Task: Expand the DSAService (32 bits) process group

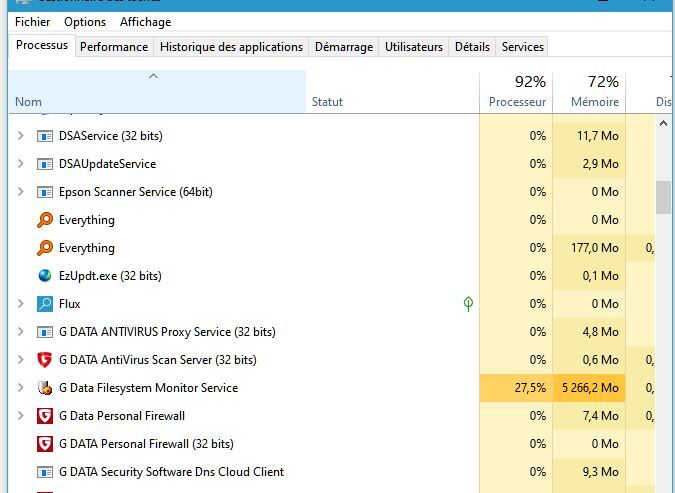Action: coord(20,136)
